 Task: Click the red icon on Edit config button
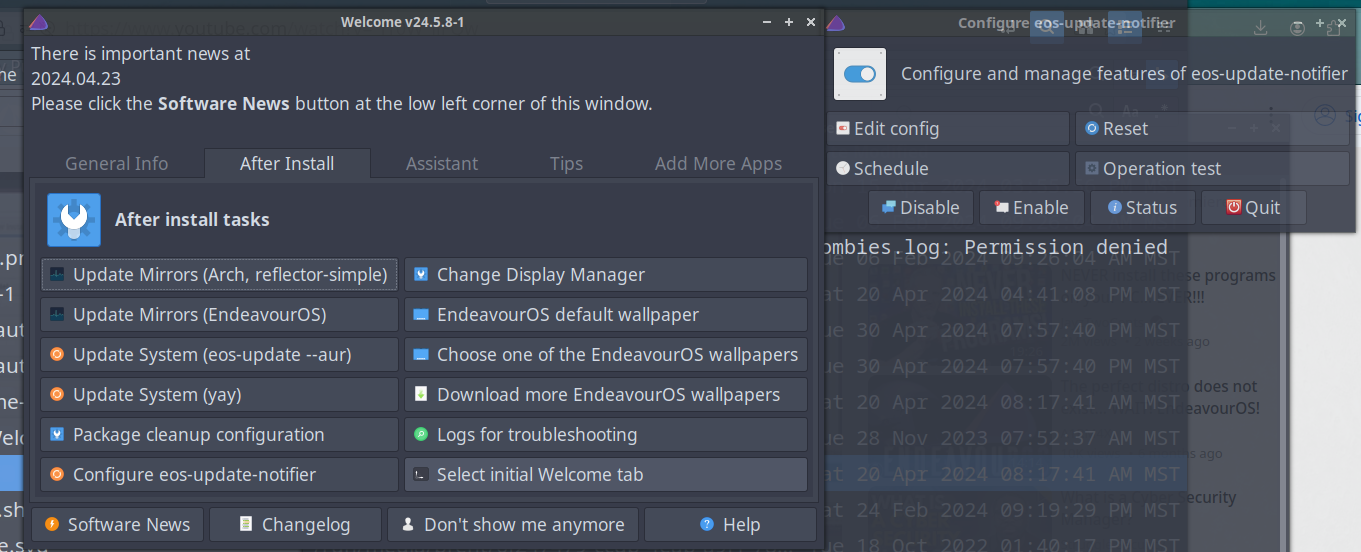[843, 128]
